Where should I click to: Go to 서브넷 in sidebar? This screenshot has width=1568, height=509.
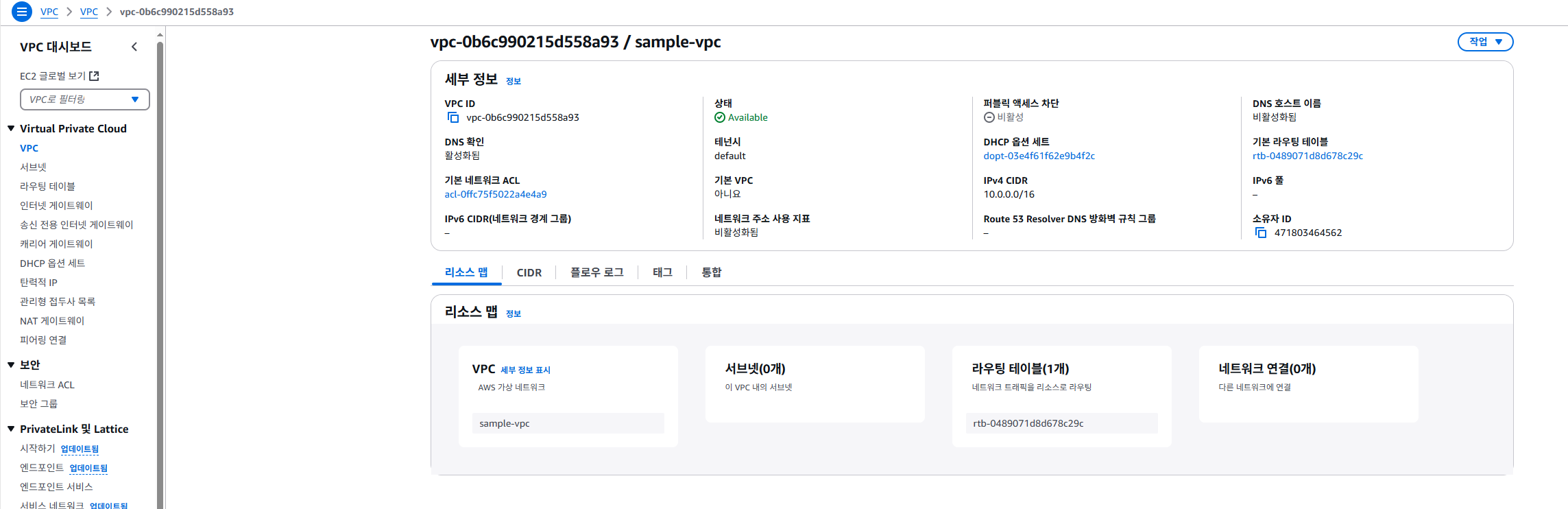click(33, 167)
